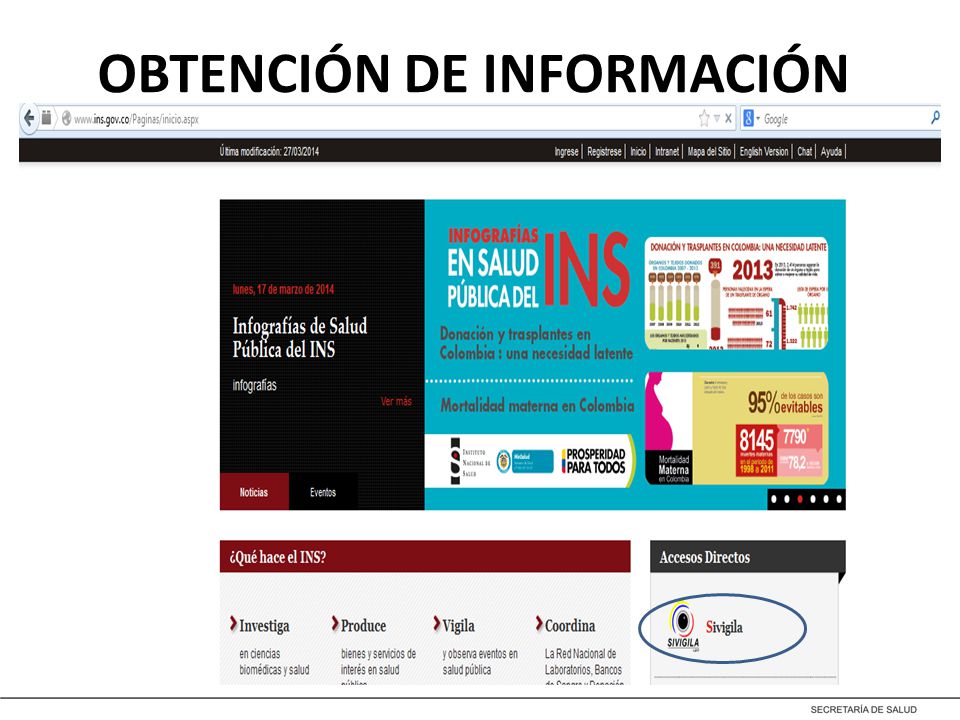Click Infografías de Salud Pública del INS headline
960x720 pixels.
tap(299, 337)
